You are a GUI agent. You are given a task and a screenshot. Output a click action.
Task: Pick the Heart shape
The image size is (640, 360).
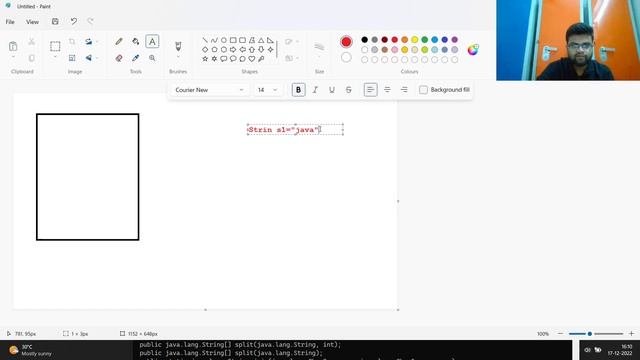[252, 59]
